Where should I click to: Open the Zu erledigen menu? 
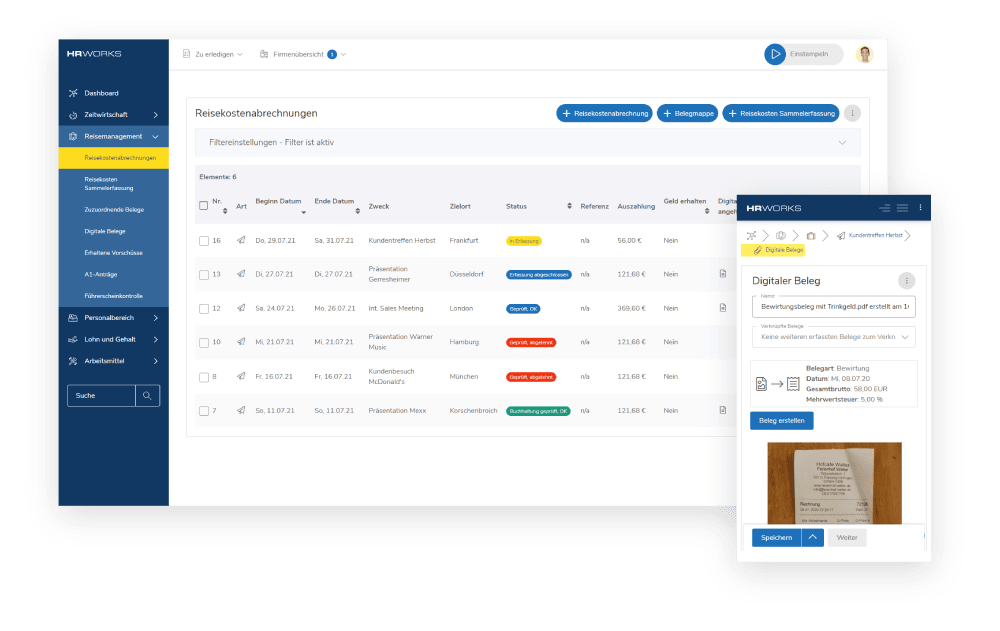pos(212,54)
